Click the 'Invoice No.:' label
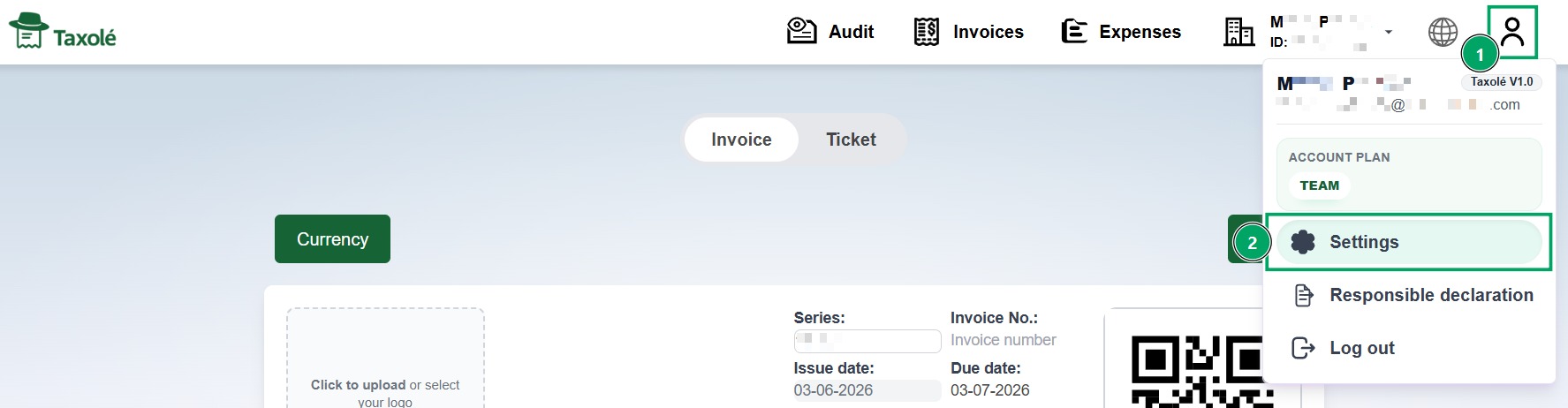This screenshot has width=1568, height=408. [x=994, y=318]
